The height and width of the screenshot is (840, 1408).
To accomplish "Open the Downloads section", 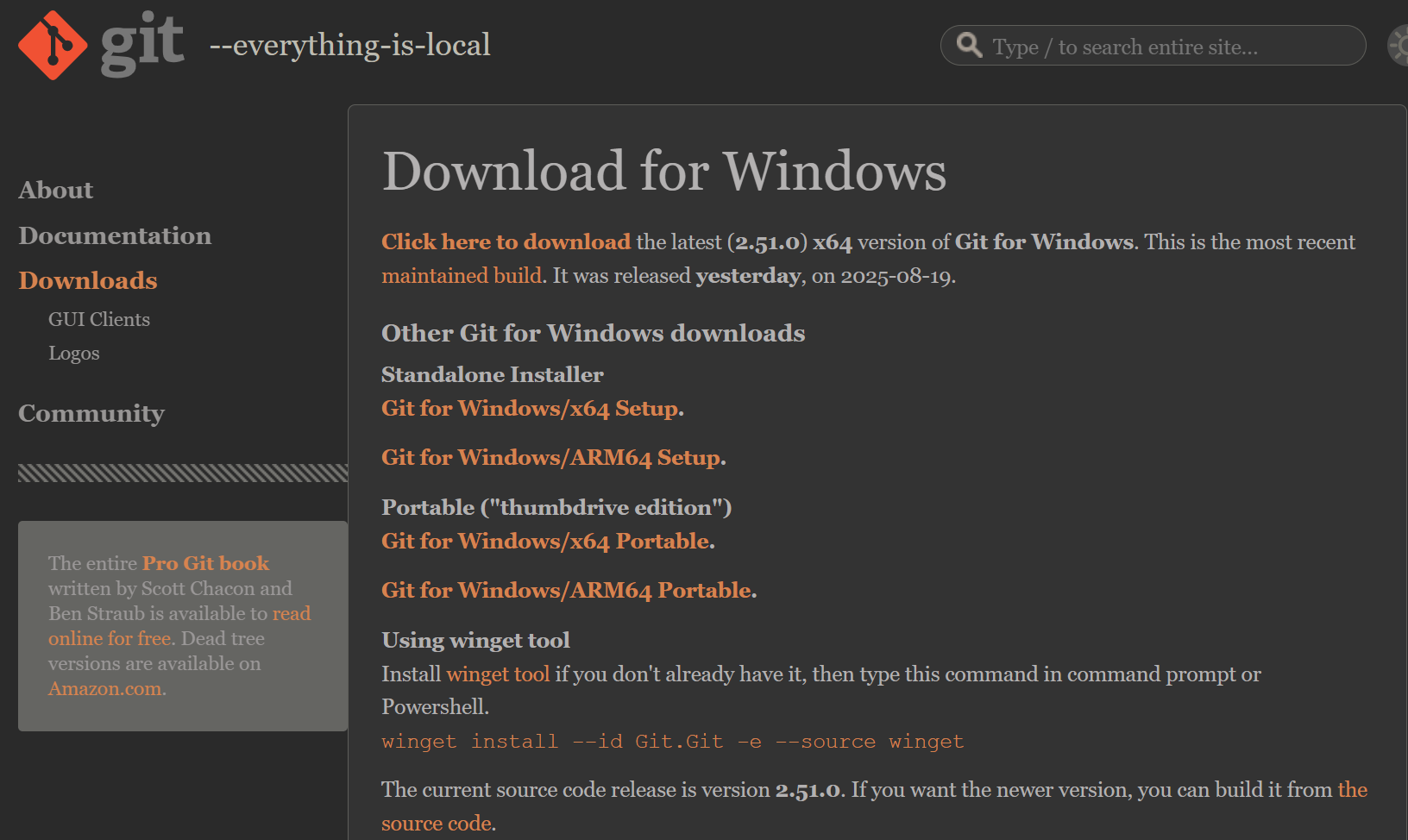I will tap(88, 280).
